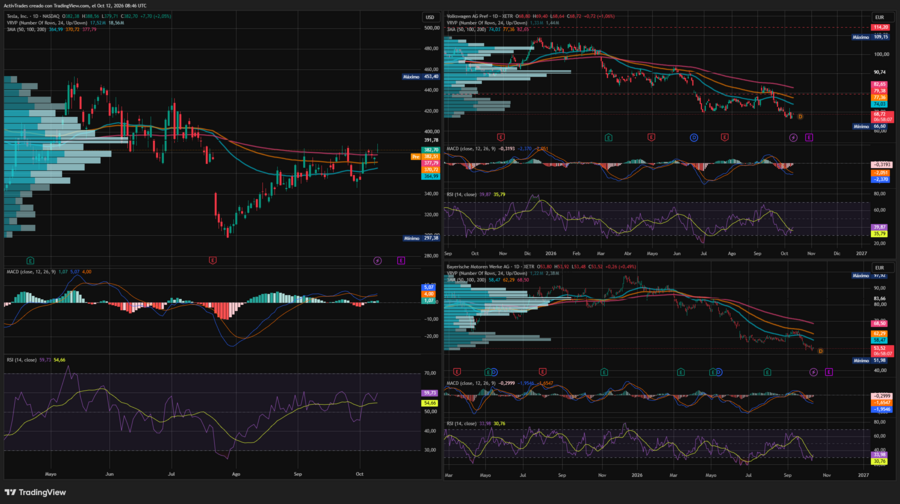Click the blue dividend circle marker on Volkswagen chart

(x=694, y=138)
